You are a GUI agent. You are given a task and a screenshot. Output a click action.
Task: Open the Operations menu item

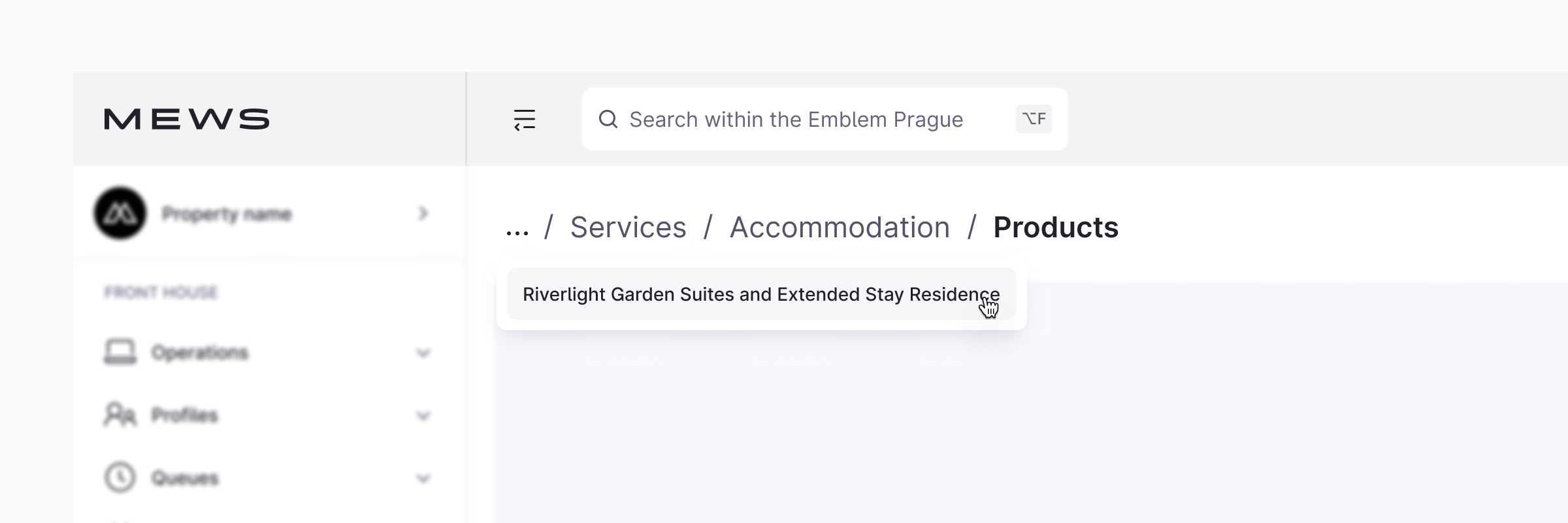[200, 353]
